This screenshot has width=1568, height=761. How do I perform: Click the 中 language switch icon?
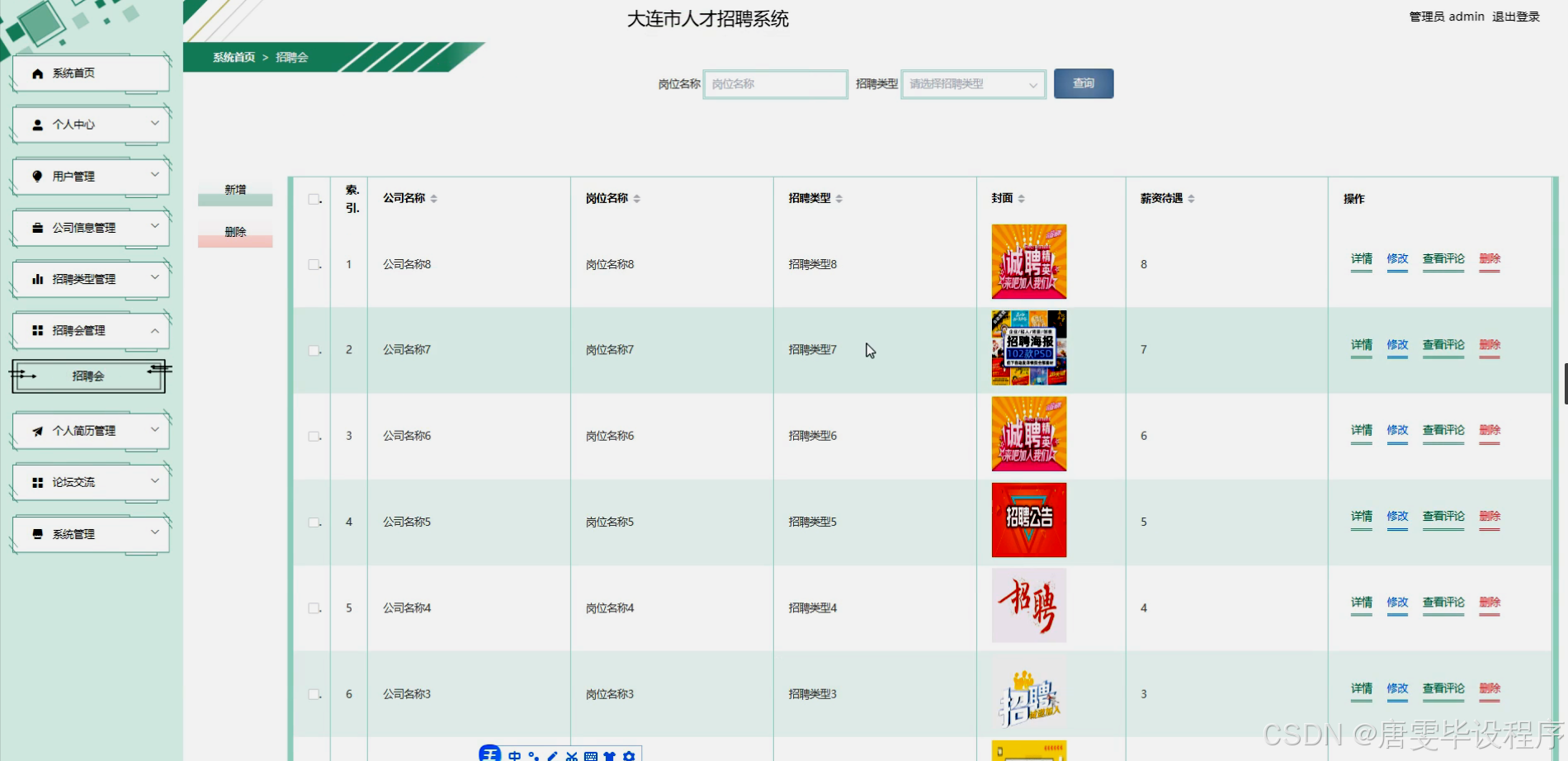click(x=514, y=756)
